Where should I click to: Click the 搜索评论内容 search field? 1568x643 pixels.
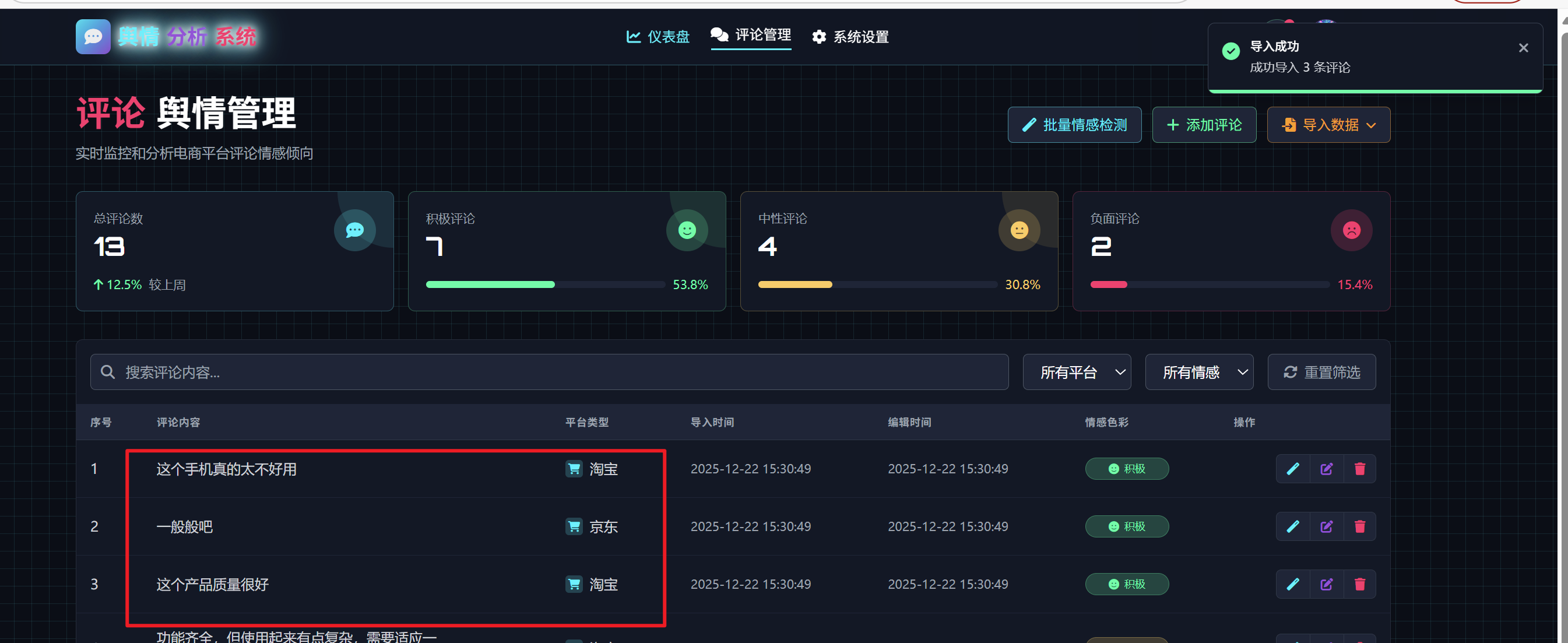pos(548,372)
